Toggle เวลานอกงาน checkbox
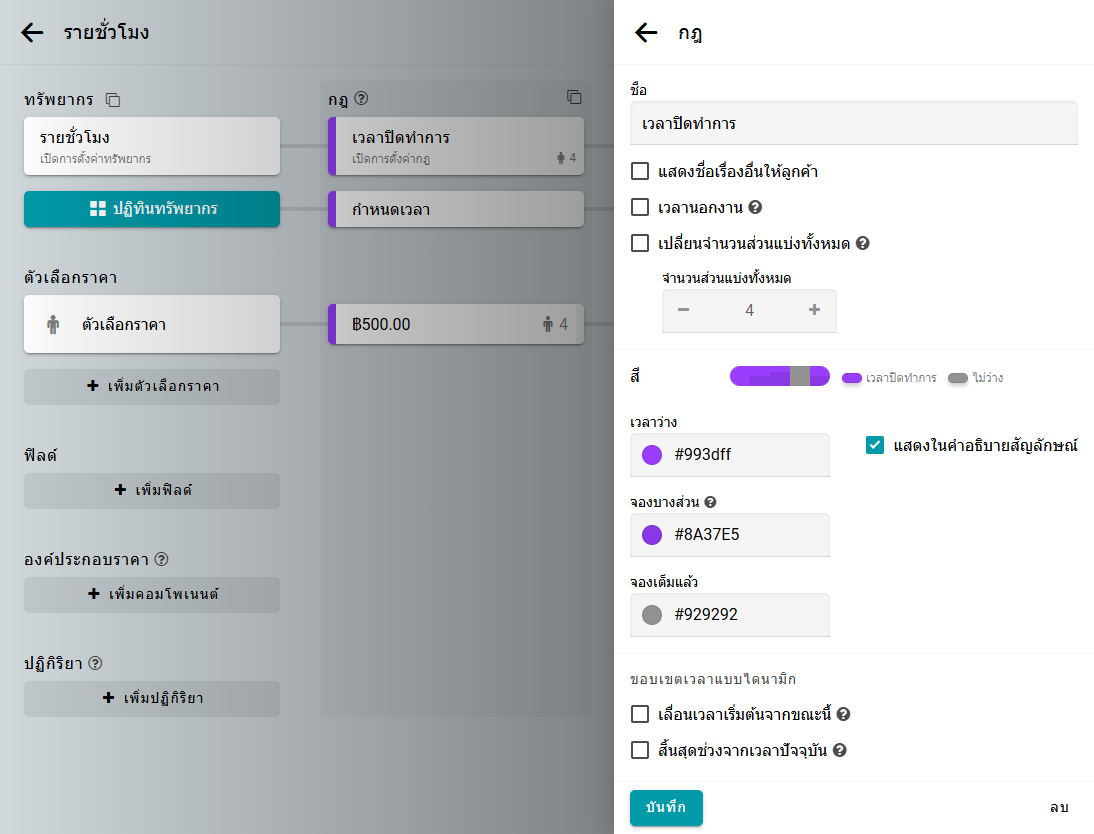Screen dimensions: 1094x834 pyautogui.click(x=641, y=208)
